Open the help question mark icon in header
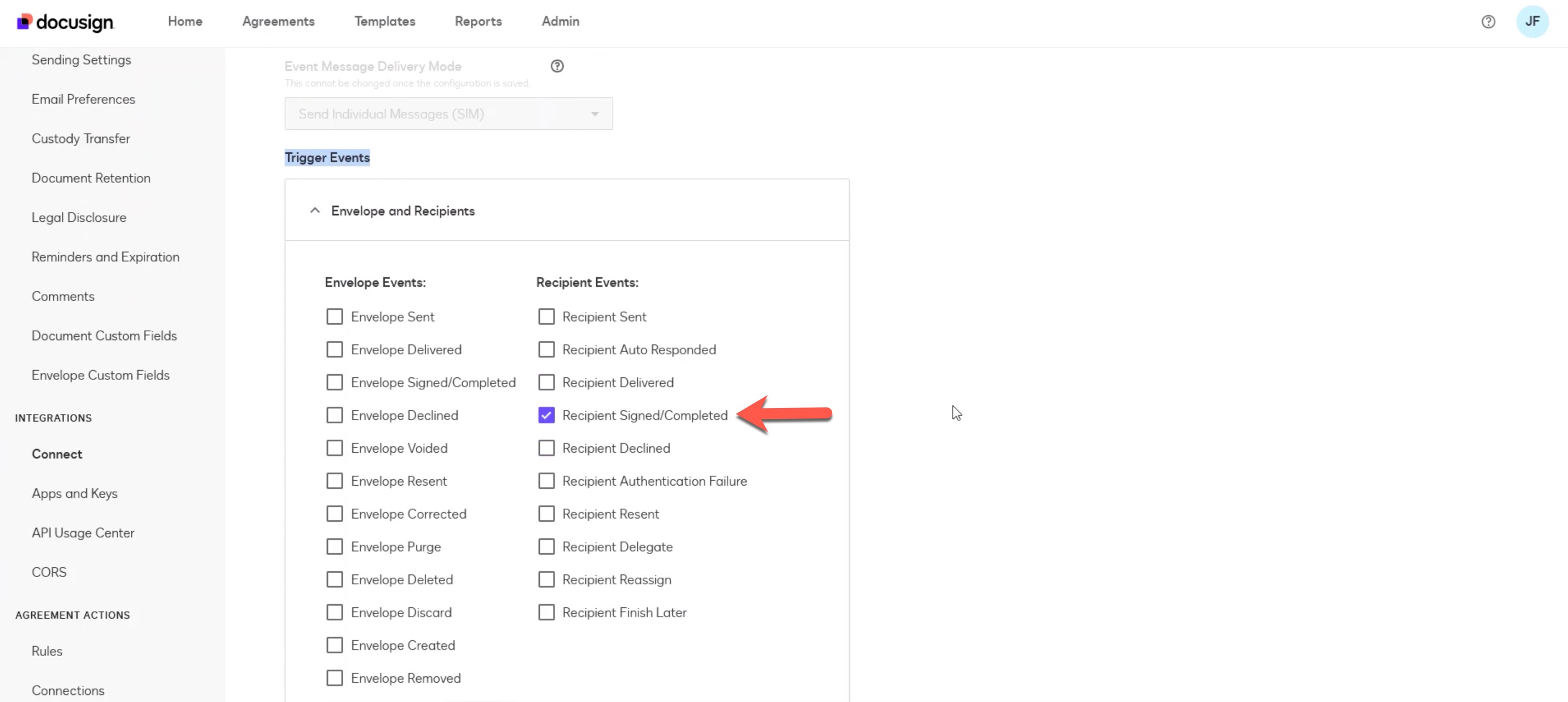Viewport: 1568px width, 702px height. (1488, 22)
